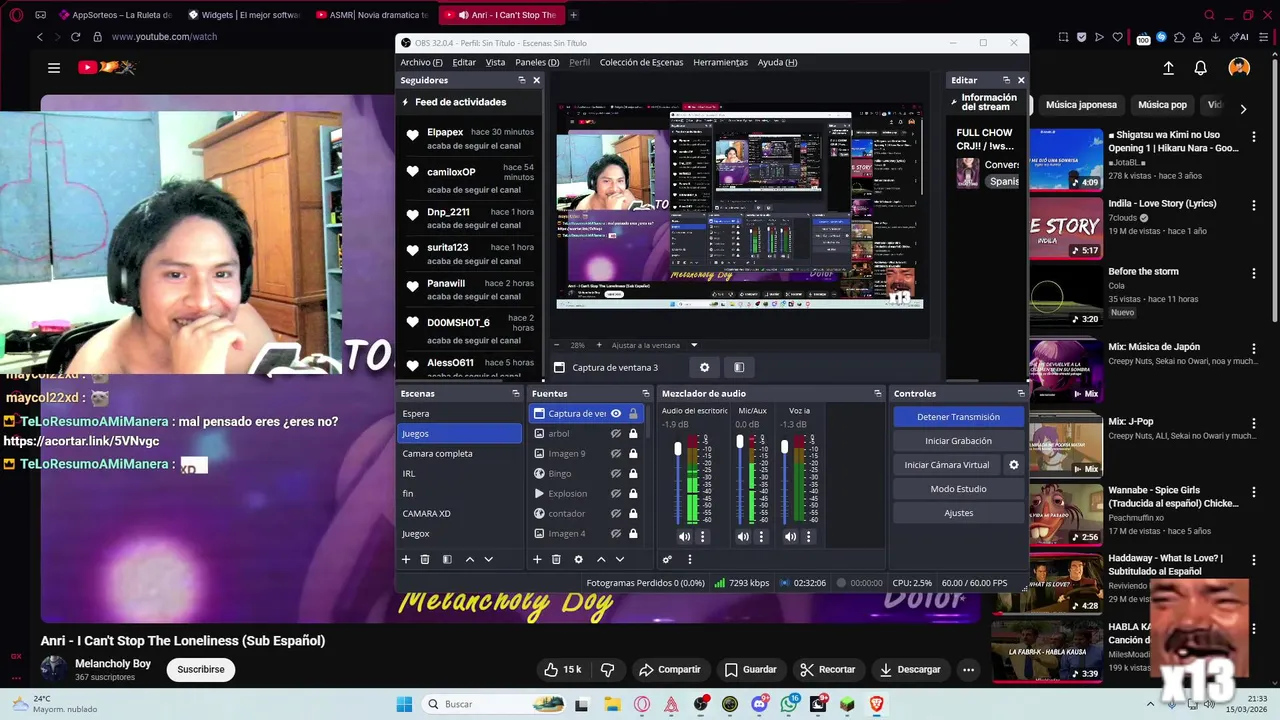1280x720 pixels.
Task: Open YouTube notifications bell icon
Action: tap(1200, 68)
